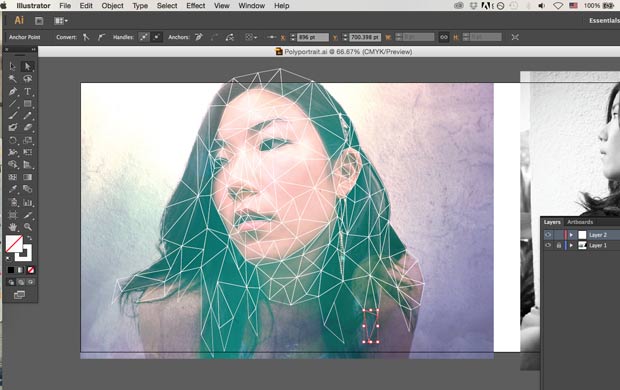Select the Pencil tool

(x=27, y=115)
